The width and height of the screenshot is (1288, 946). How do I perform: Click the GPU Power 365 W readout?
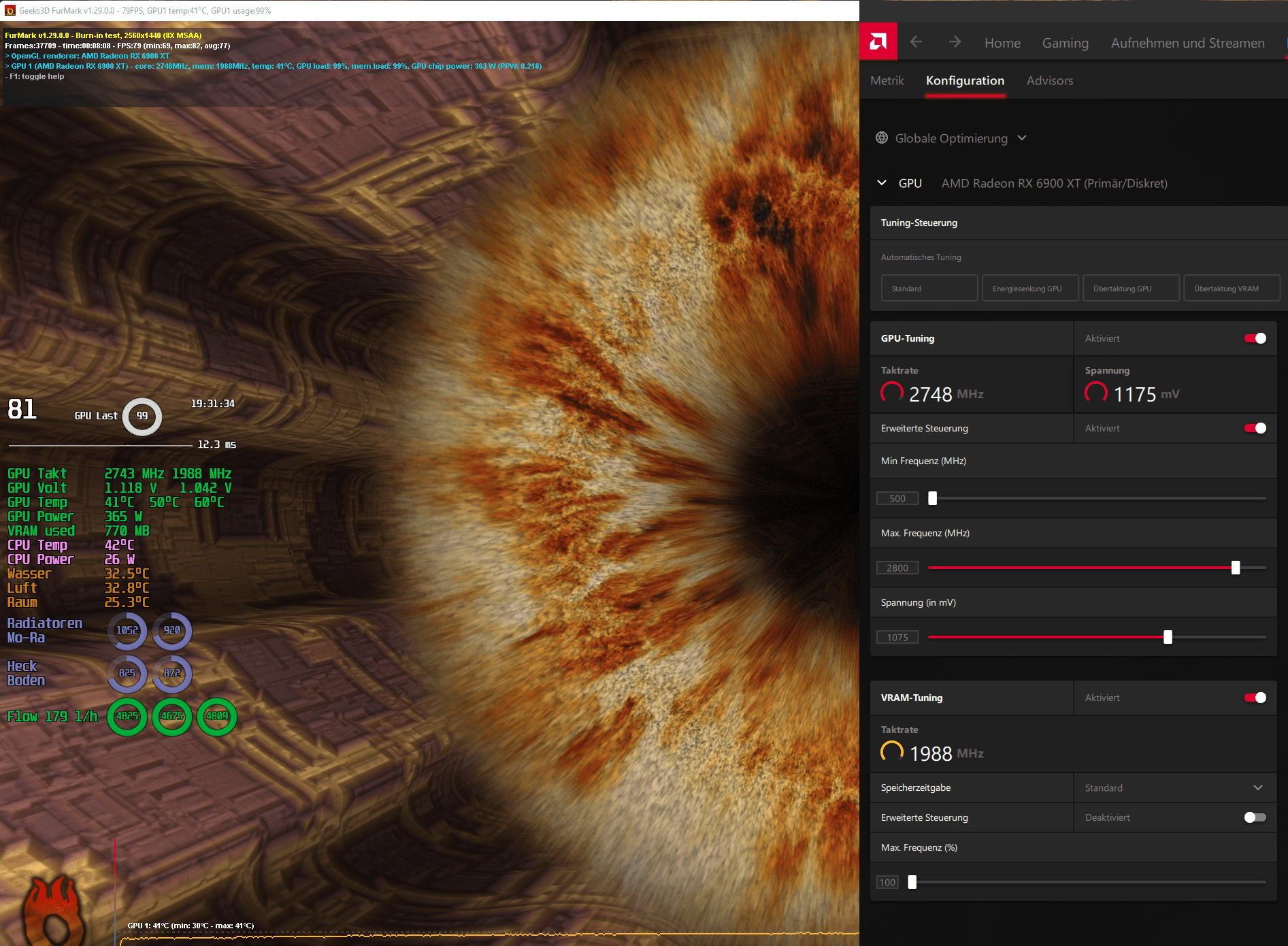pos(75,517)
